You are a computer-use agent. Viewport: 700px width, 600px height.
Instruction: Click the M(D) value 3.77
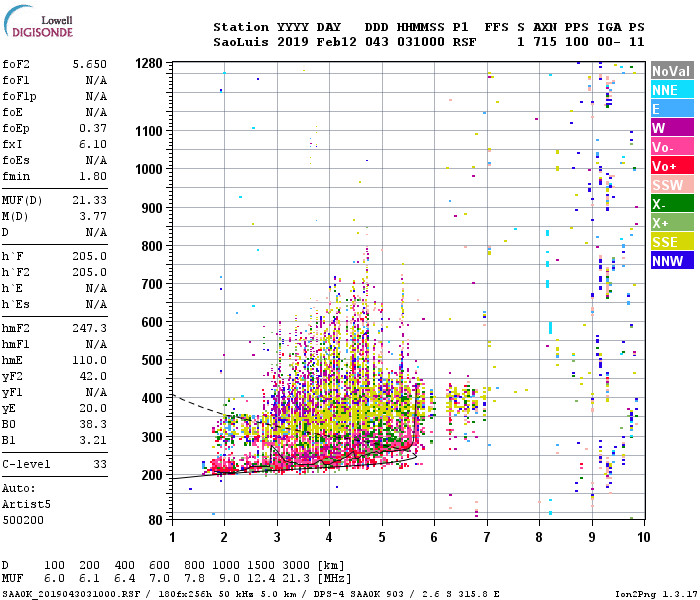point(93,216)
